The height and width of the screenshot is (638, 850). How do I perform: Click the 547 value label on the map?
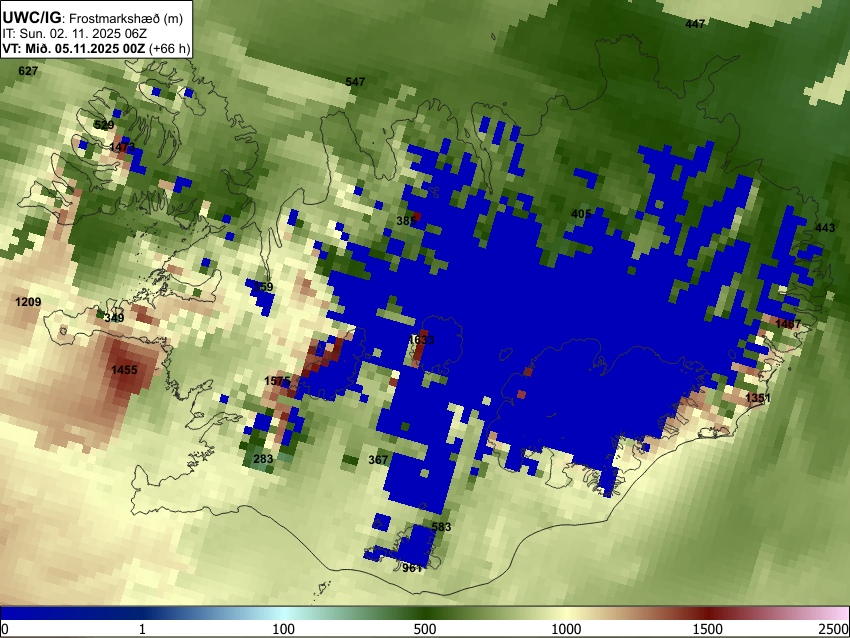(x=355, y=82)
